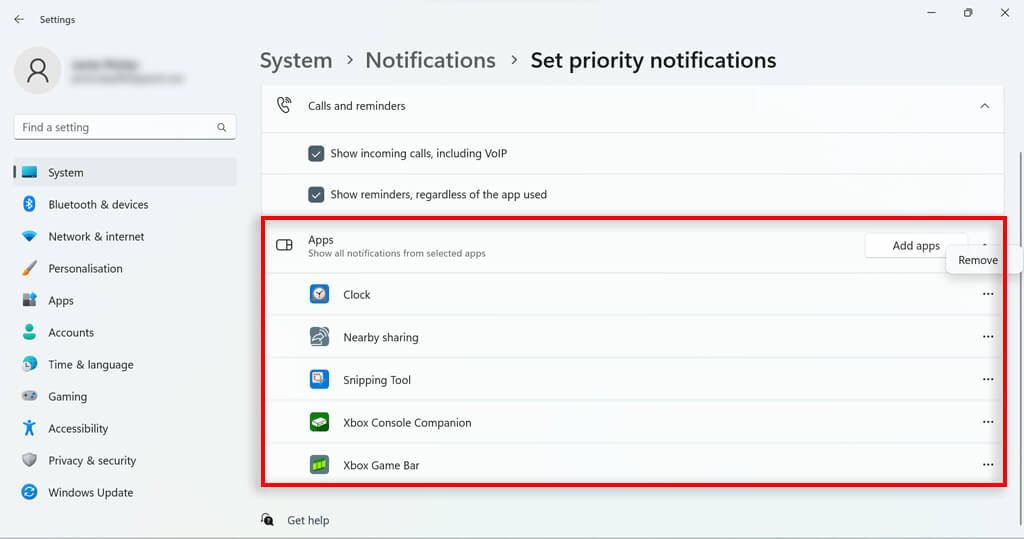Open the user profile avatar
1024x539 pixels.
click(x=38, y=70)
